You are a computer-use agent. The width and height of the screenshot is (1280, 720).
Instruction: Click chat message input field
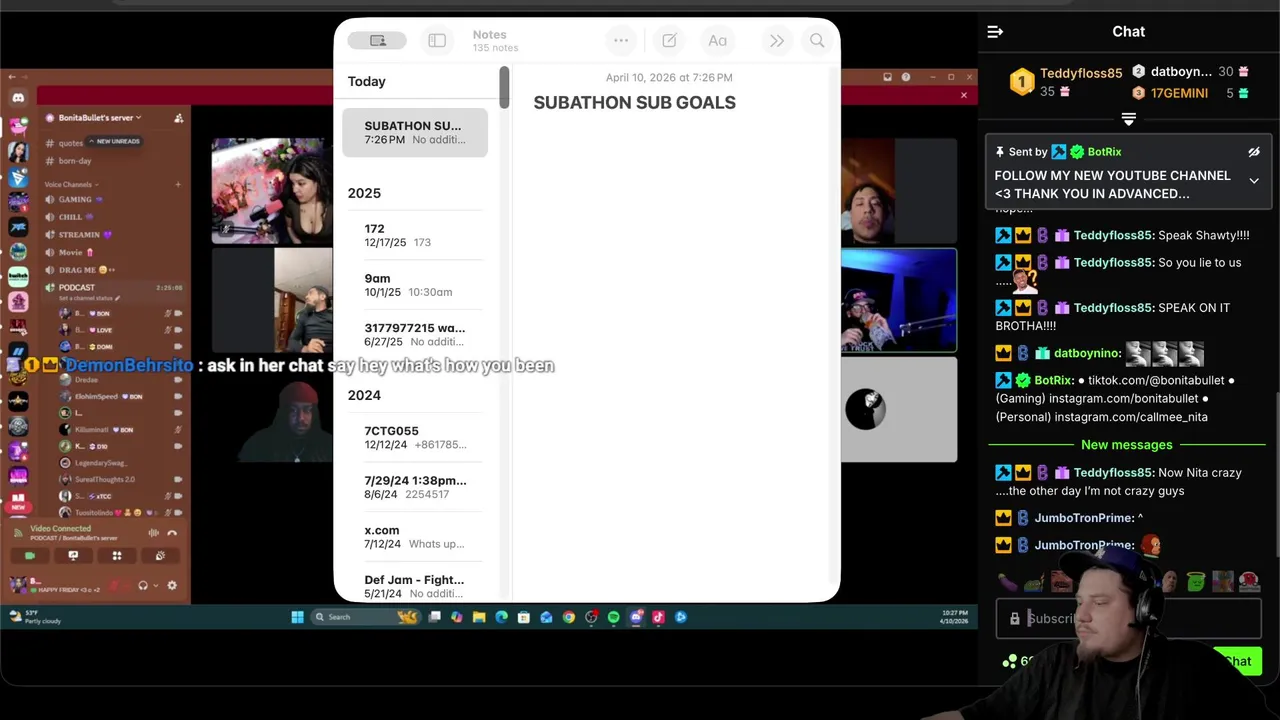click(1128, 618)
